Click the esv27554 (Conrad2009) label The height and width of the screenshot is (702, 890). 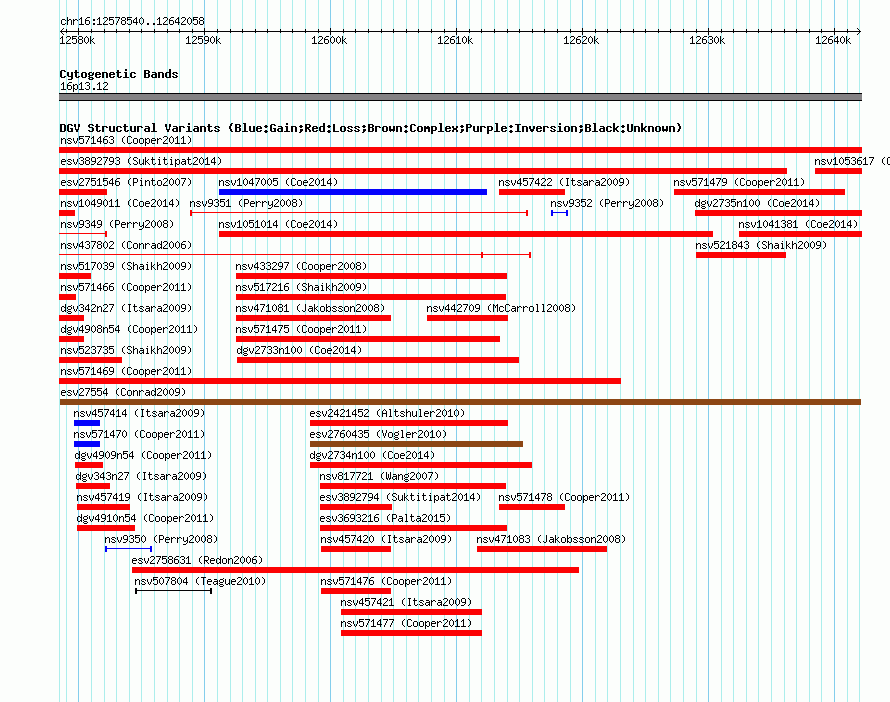123,392
